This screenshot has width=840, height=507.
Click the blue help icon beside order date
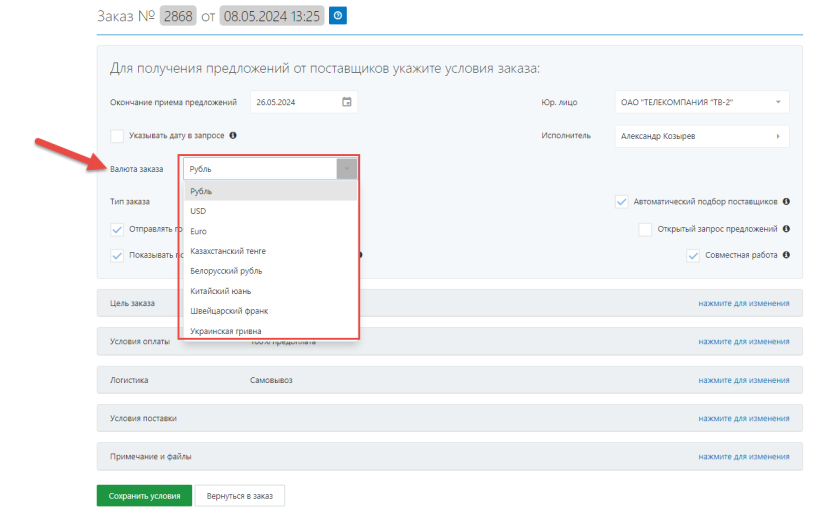(x=338, y=16)
